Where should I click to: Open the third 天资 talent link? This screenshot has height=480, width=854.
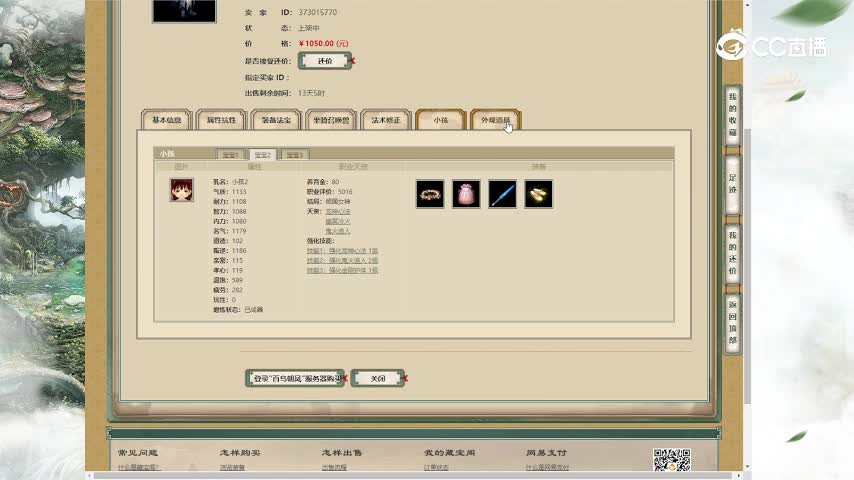tap(338, 231)
